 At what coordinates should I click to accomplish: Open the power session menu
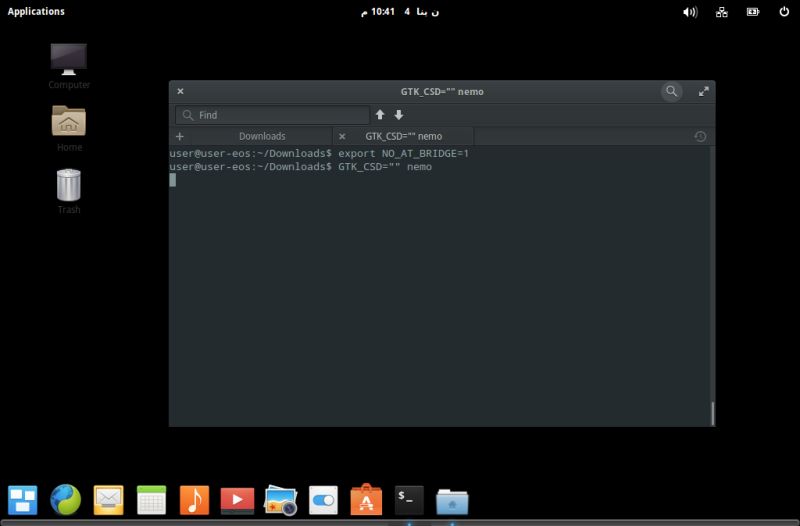(784, 11)
